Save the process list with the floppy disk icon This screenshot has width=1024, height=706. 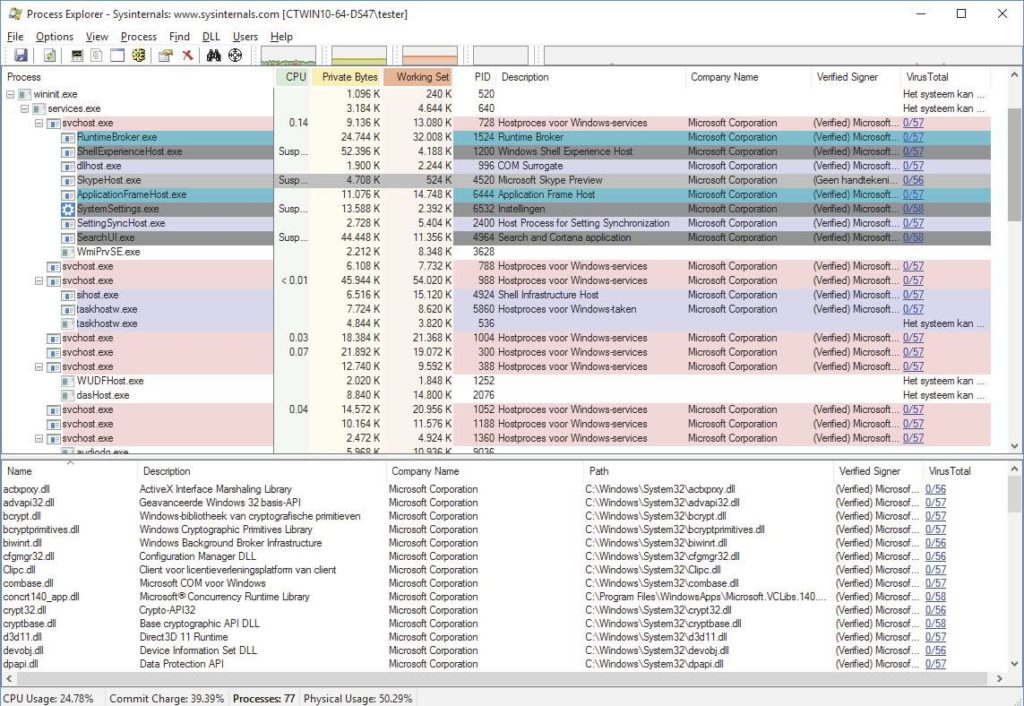[x=20, y=55]
